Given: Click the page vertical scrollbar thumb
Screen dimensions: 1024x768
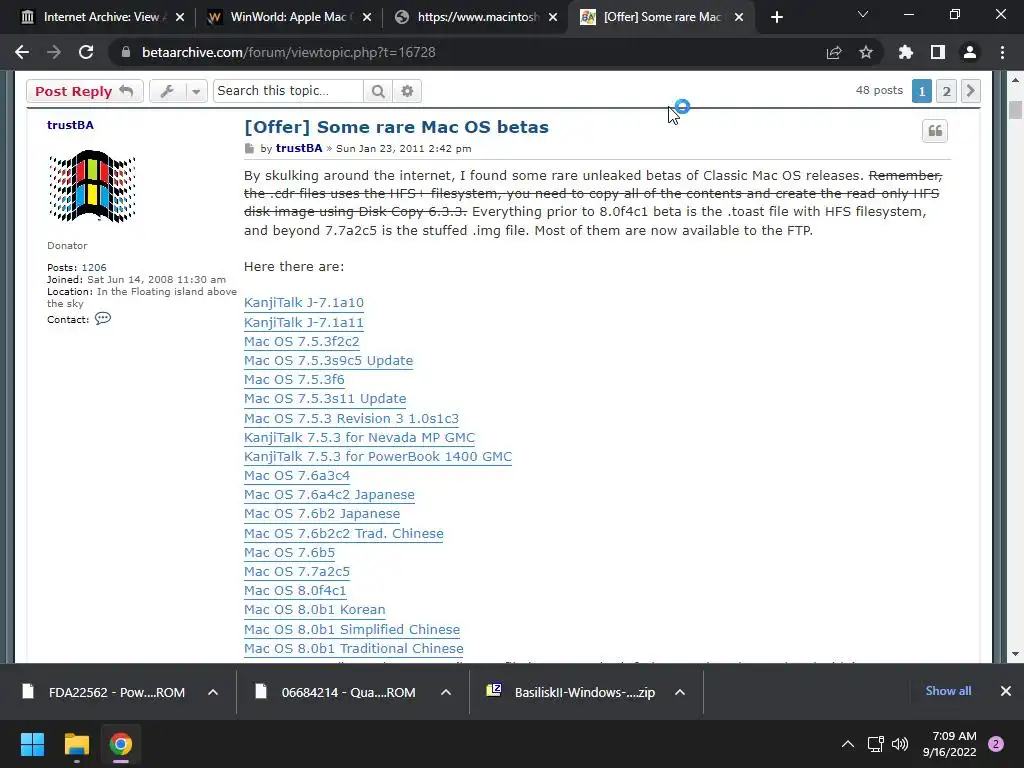Looking at the screenshot, I should [1015, 110].
